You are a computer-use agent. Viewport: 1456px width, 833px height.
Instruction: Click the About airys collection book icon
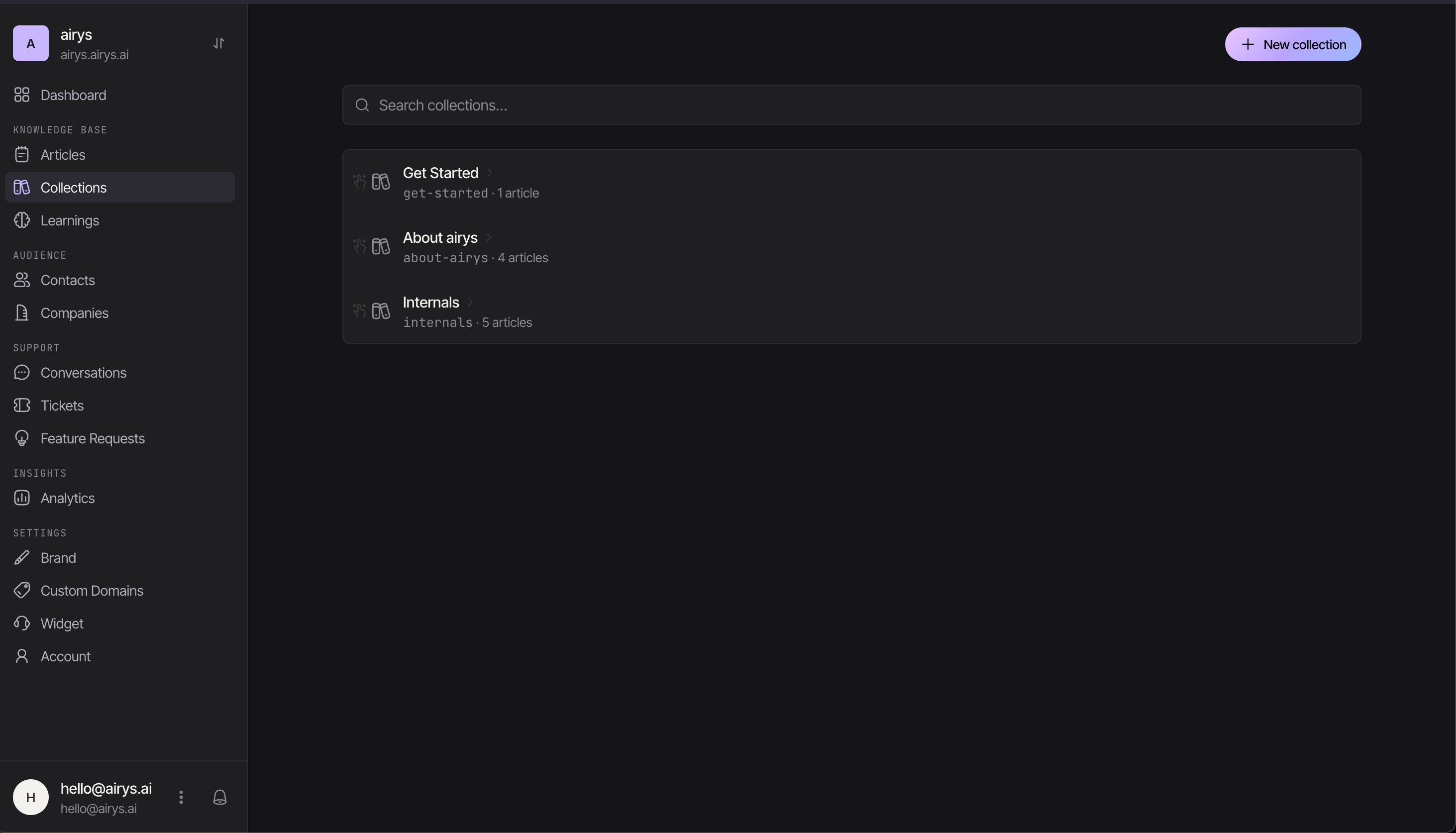pos(381,246)
